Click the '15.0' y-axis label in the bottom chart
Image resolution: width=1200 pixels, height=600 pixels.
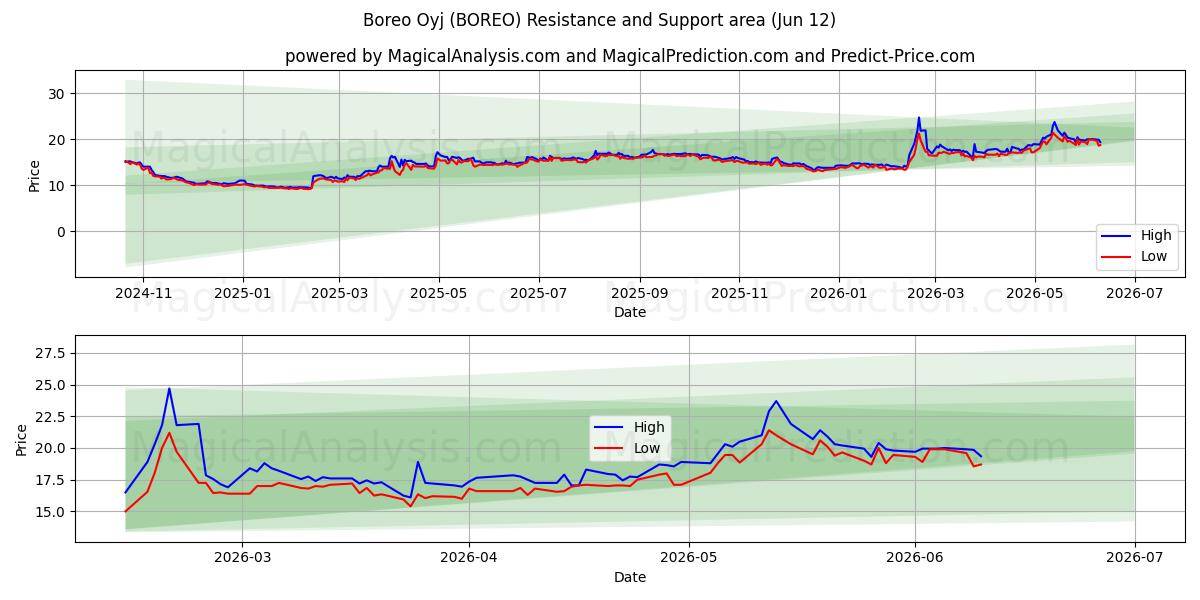(x=51, y=511)
